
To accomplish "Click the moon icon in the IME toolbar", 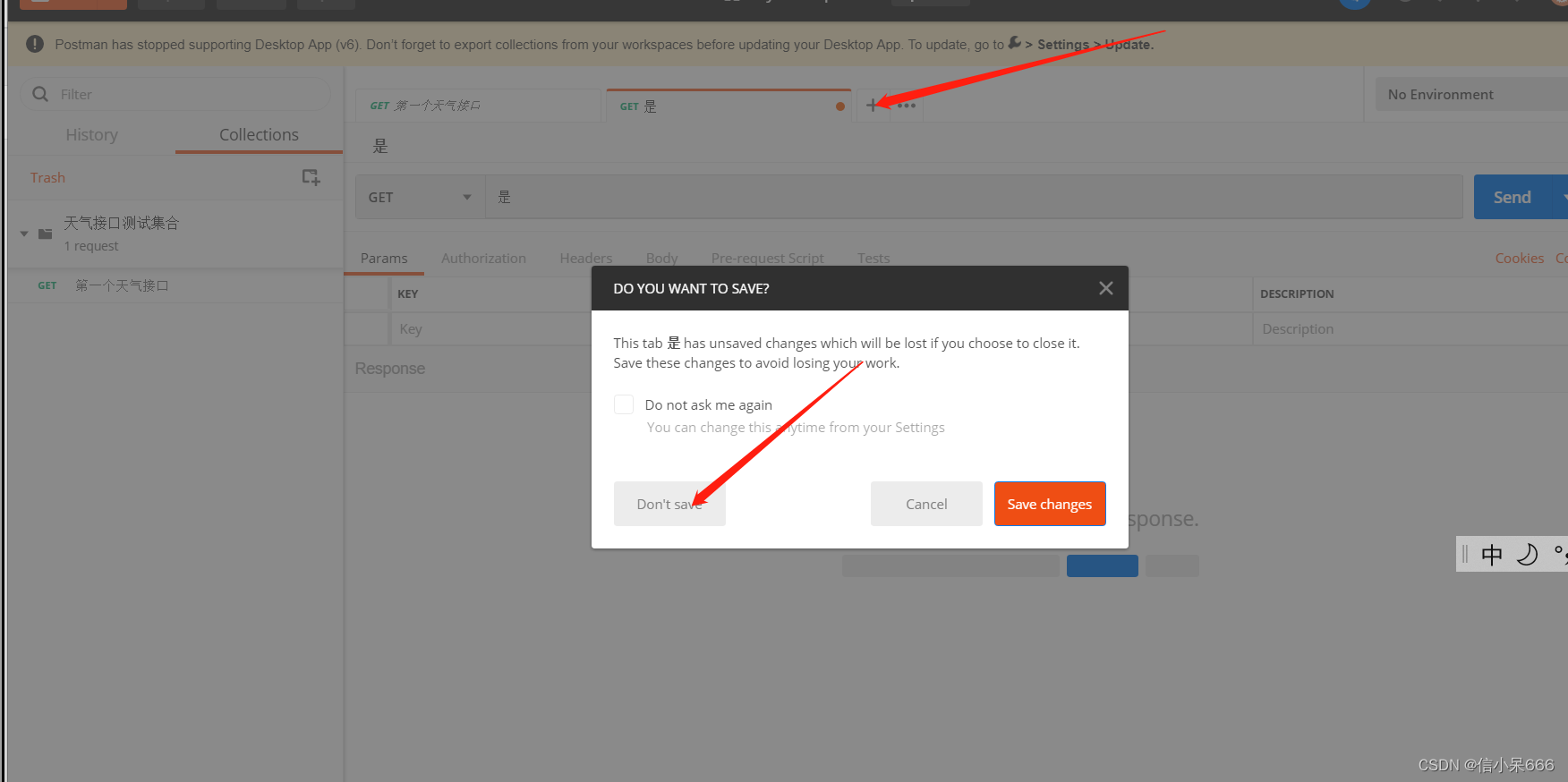I will [1528, 555].
